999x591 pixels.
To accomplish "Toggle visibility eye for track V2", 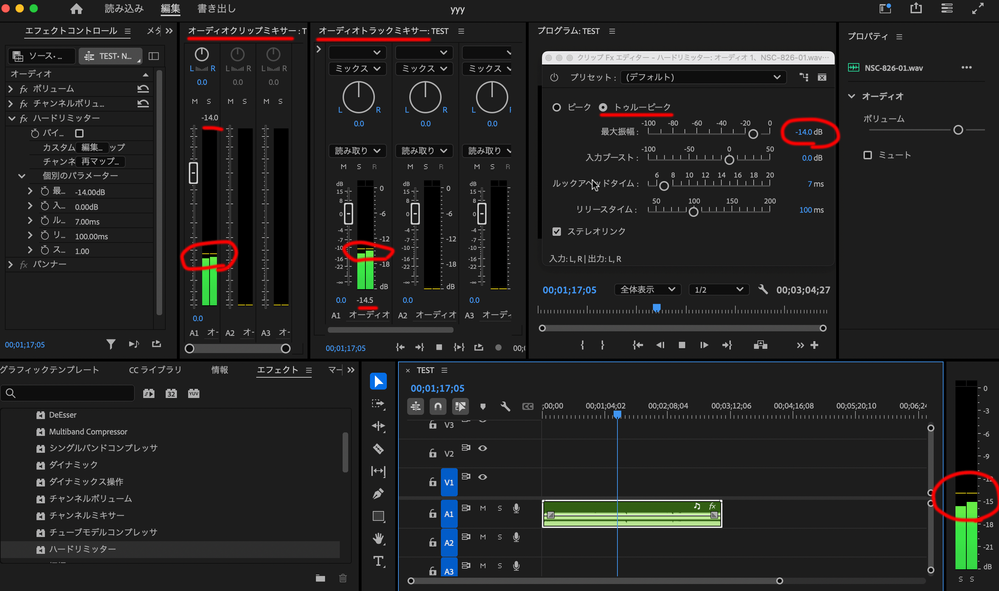I will (x=483, y=449).
